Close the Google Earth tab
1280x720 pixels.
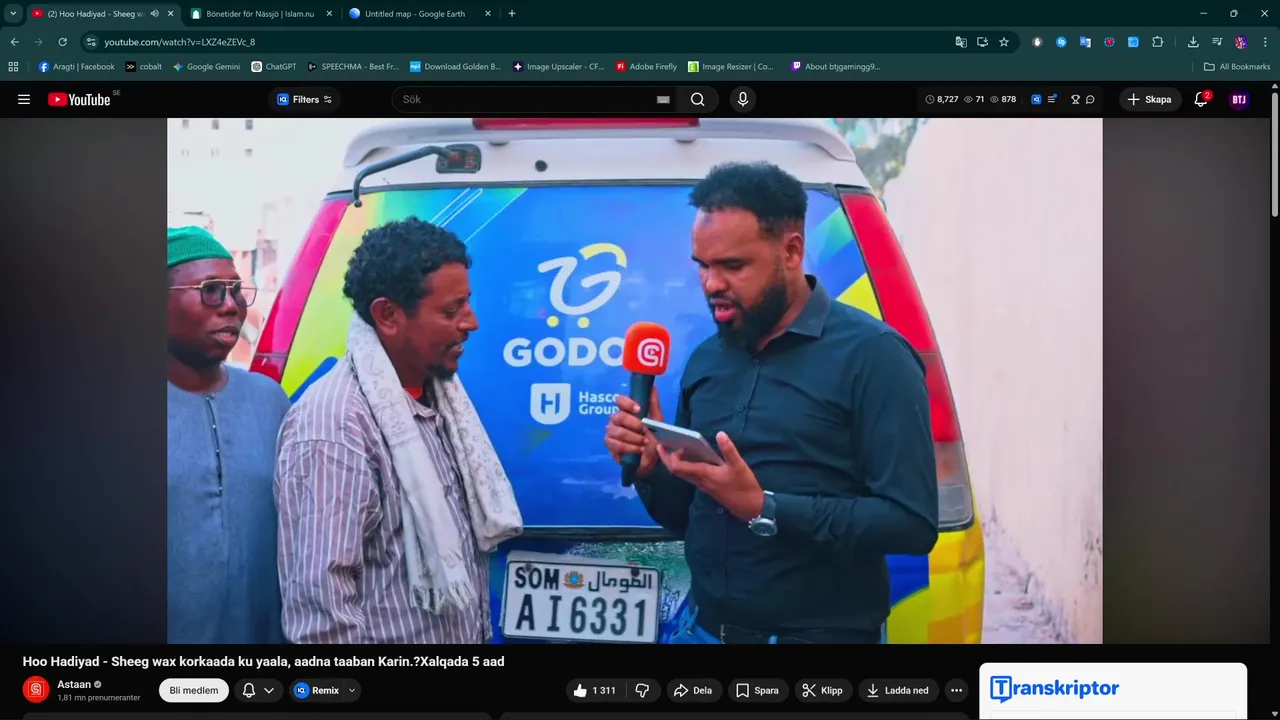click(488, 14)
